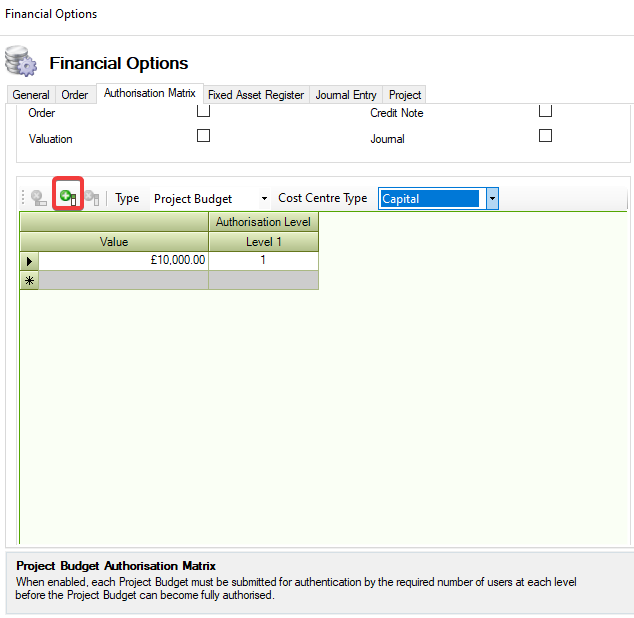The width and height of the screenshot is (634, 618).
Task: Select the £10,000.00 row arrow indicator
Action: 29,260
